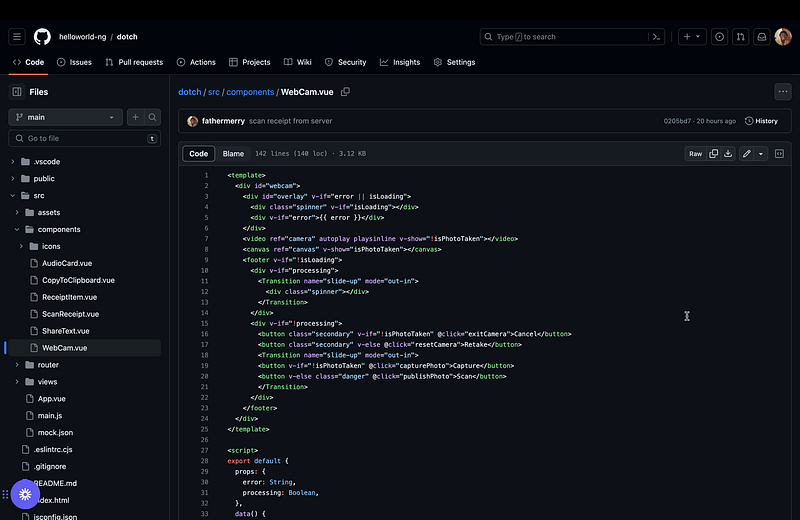800x520 pixels.
Task: Collapse the Files side panel
Action: click(17, 92)
